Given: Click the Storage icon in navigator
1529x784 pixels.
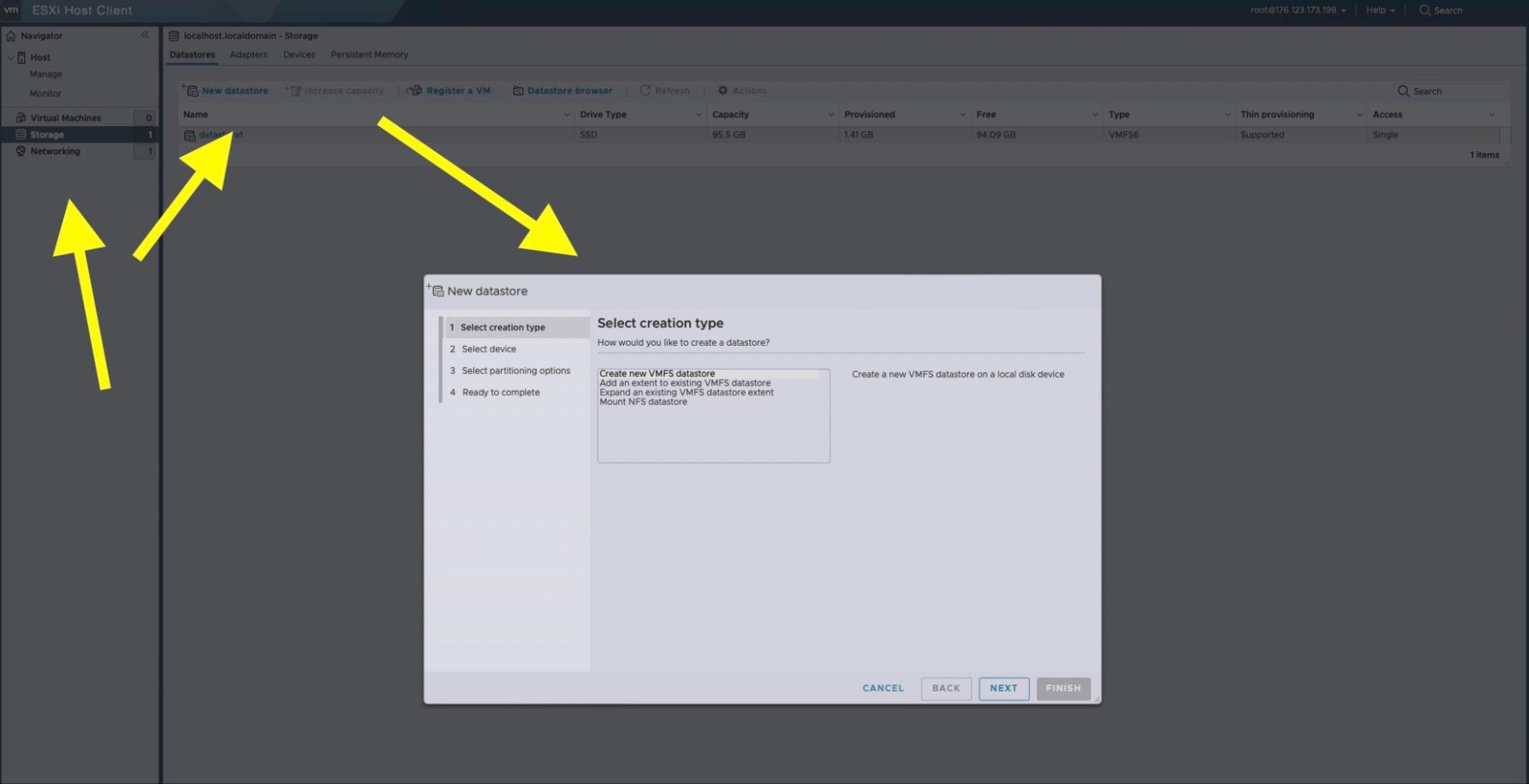Looking at the screenshot, I should 21,135.
